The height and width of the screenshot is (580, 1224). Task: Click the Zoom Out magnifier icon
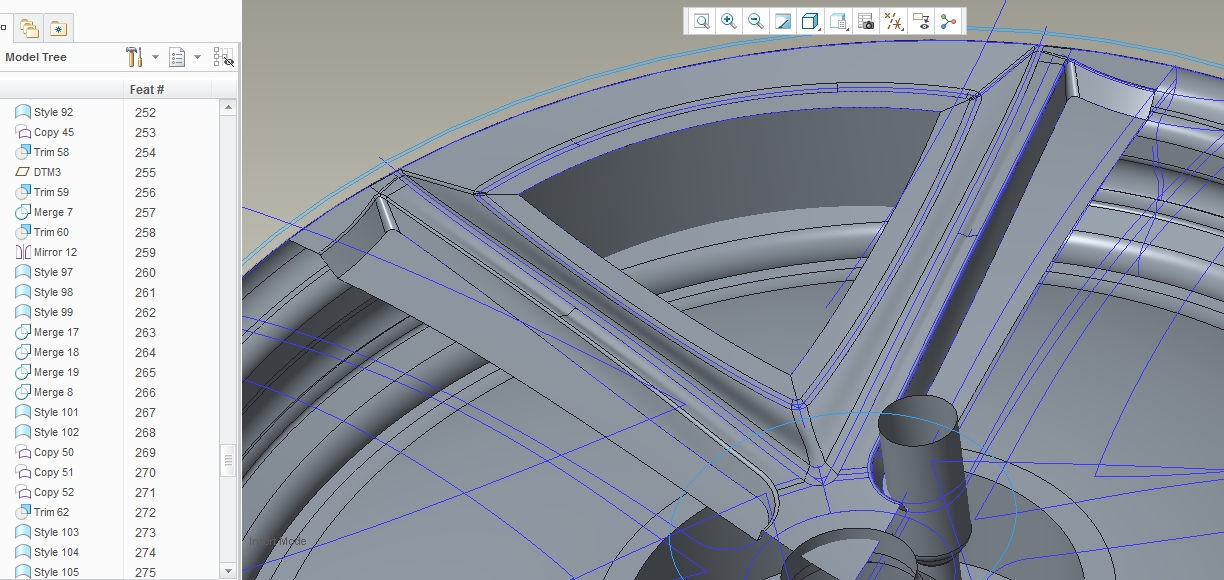pos(756,21)
